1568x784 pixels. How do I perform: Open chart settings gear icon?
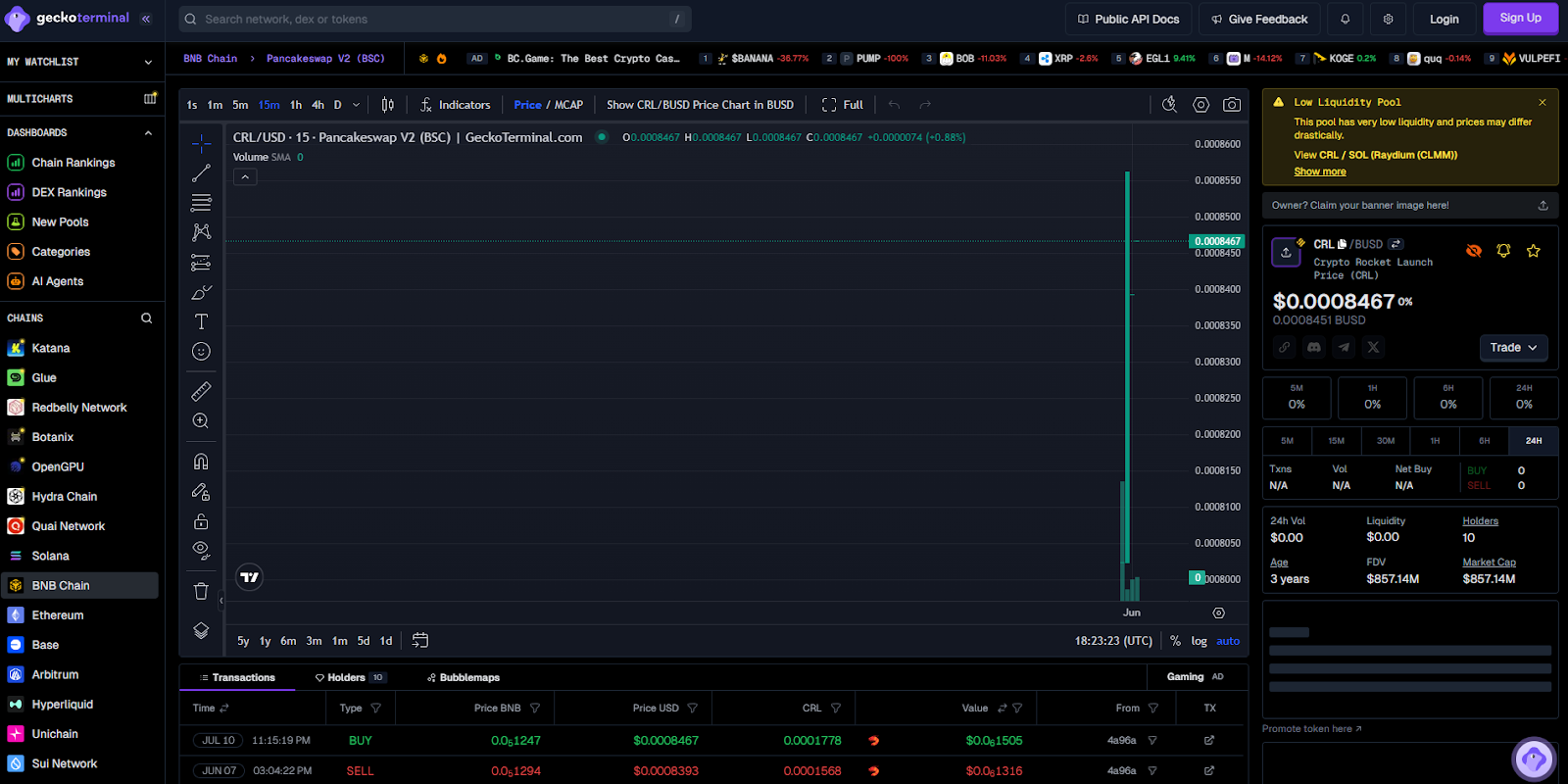(x=1200, y=105)
